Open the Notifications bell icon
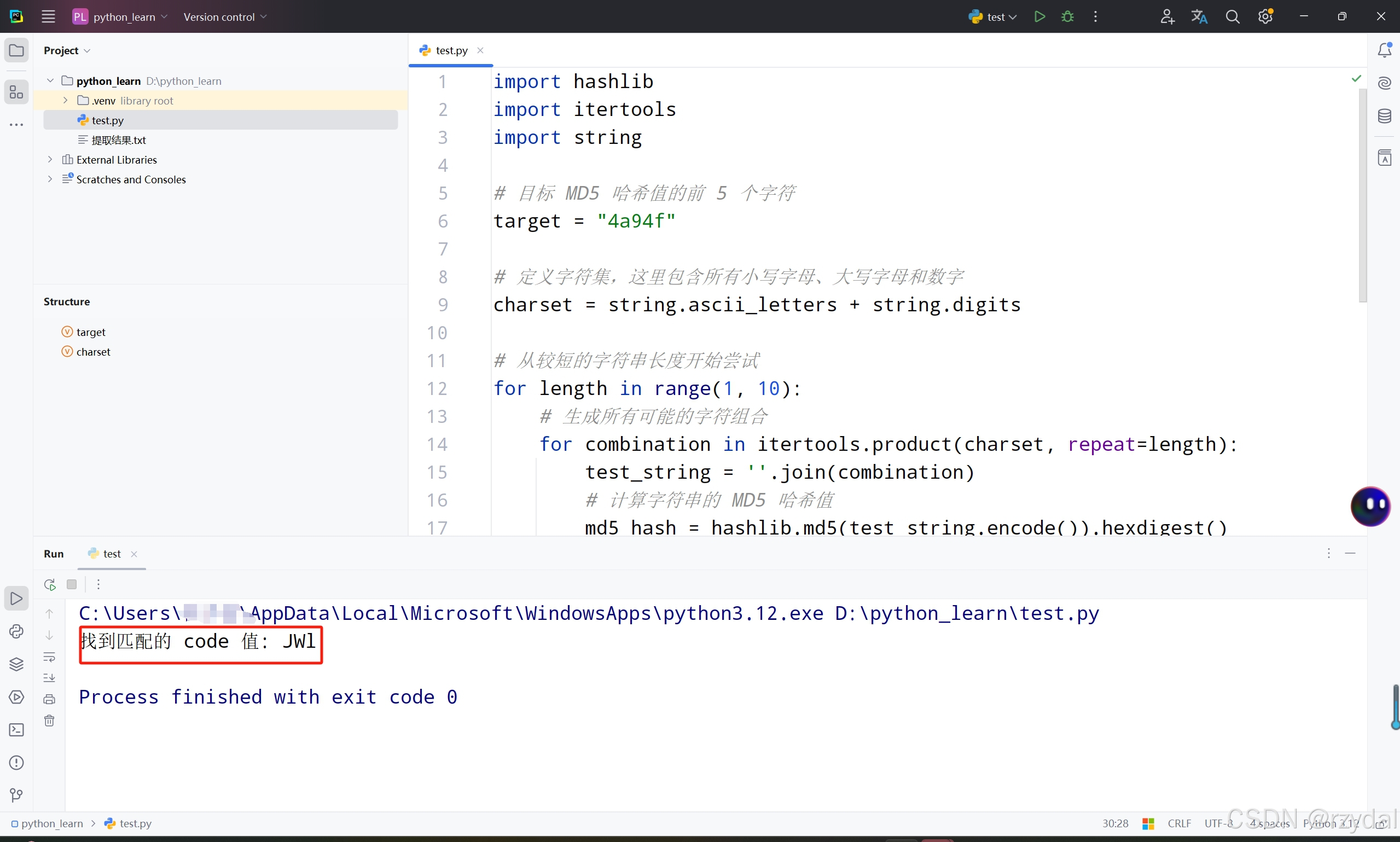Screen dimensions: 1400x842 pos(1384,50)
